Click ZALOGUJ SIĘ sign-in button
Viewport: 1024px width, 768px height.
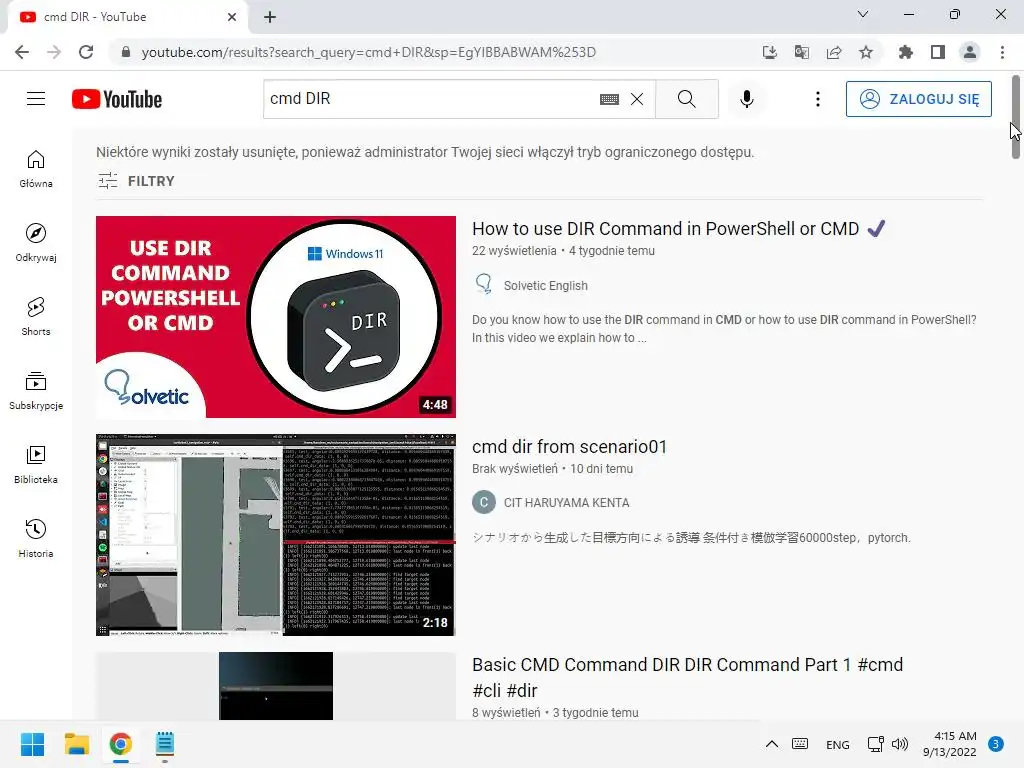coord(918,99)
